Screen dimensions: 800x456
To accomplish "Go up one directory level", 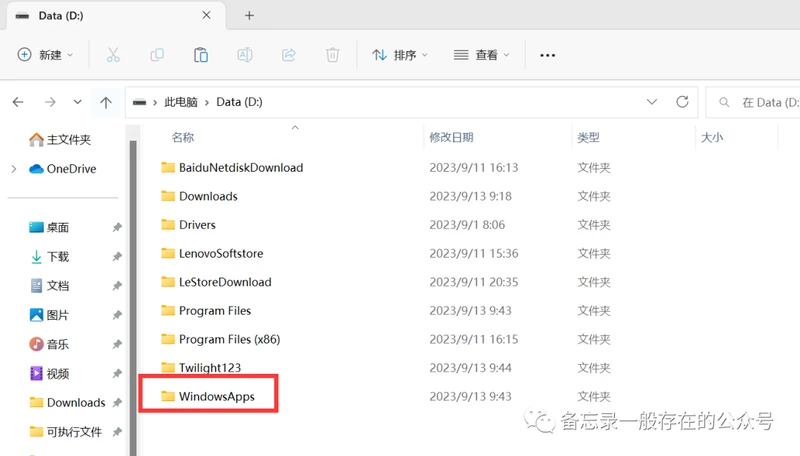I will point(106,102).
